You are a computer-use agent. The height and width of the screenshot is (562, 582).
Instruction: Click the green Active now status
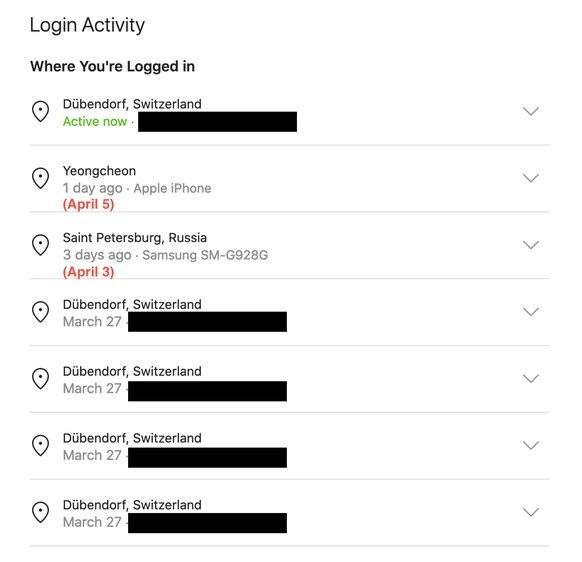(95, 121)
